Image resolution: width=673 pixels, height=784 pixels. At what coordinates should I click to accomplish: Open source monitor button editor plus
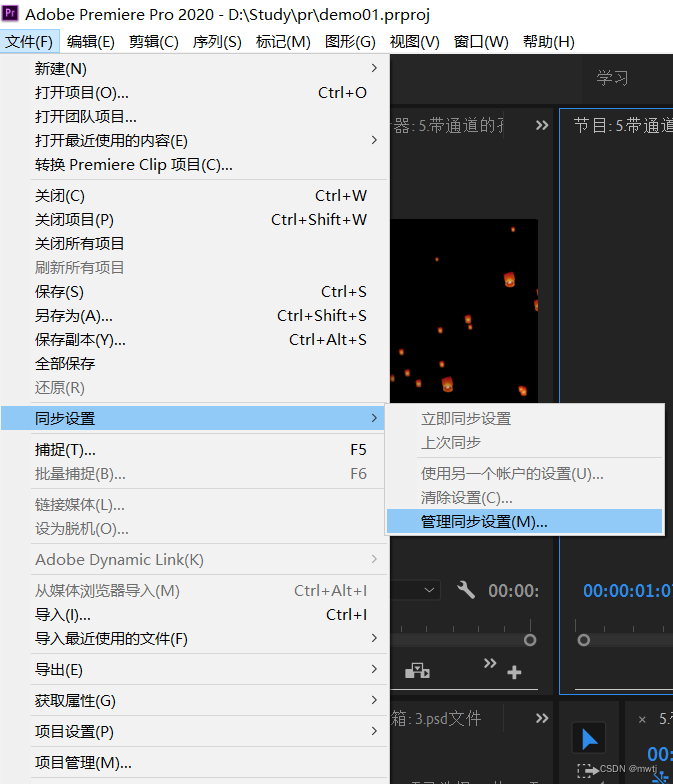(x=514, y=672)
